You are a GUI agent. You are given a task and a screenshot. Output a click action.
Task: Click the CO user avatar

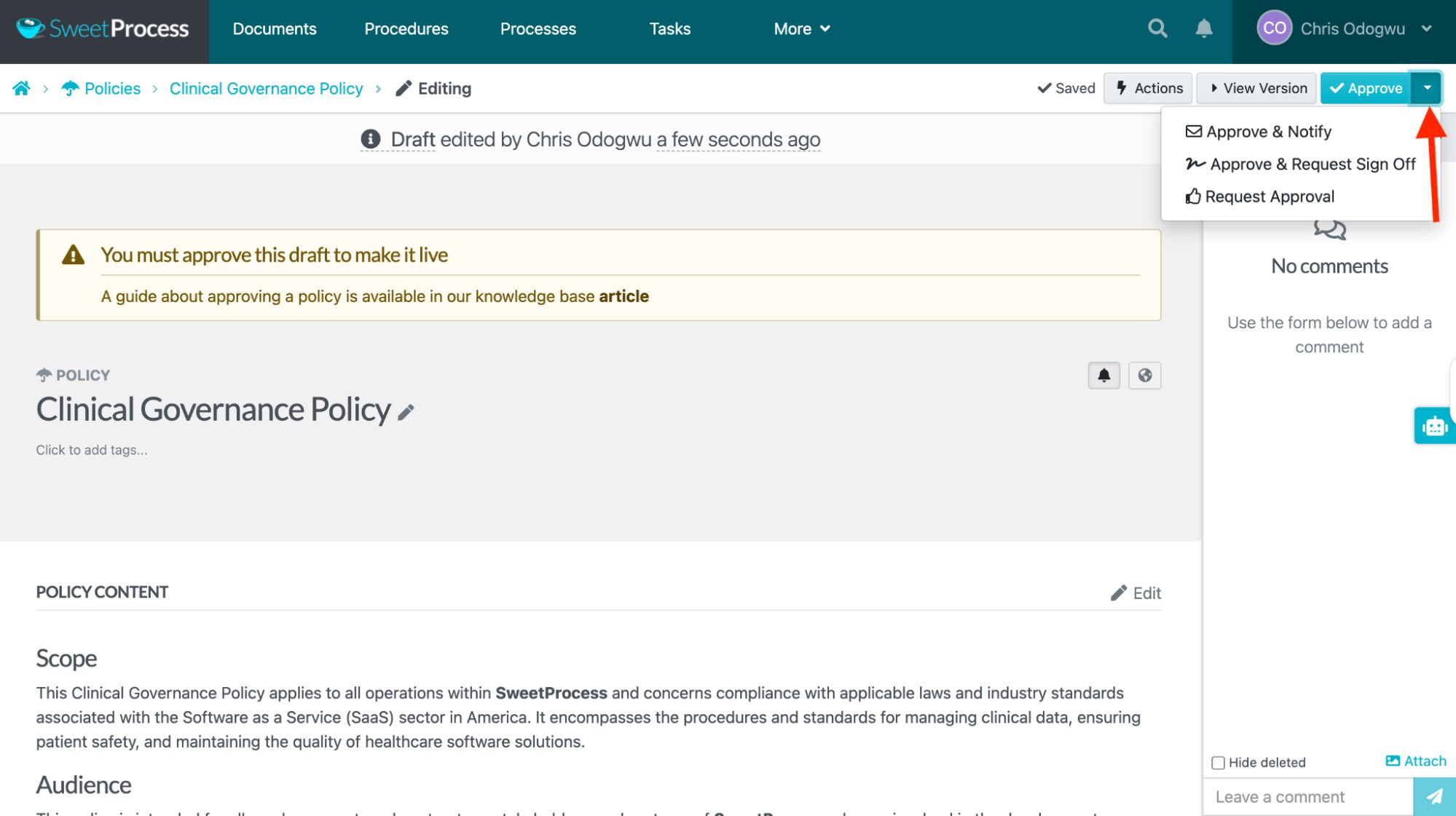(x=1274, y=29)
